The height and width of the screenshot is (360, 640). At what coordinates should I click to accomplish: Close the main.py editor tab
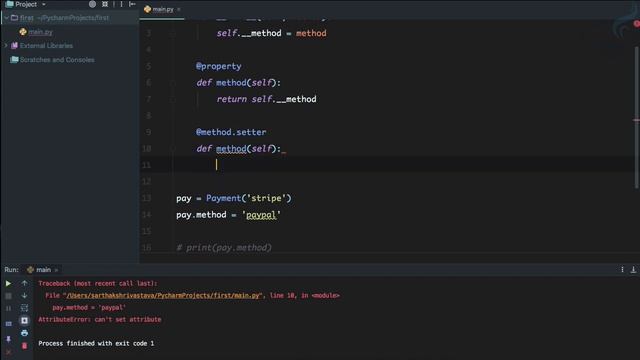(x=179, y=9)
